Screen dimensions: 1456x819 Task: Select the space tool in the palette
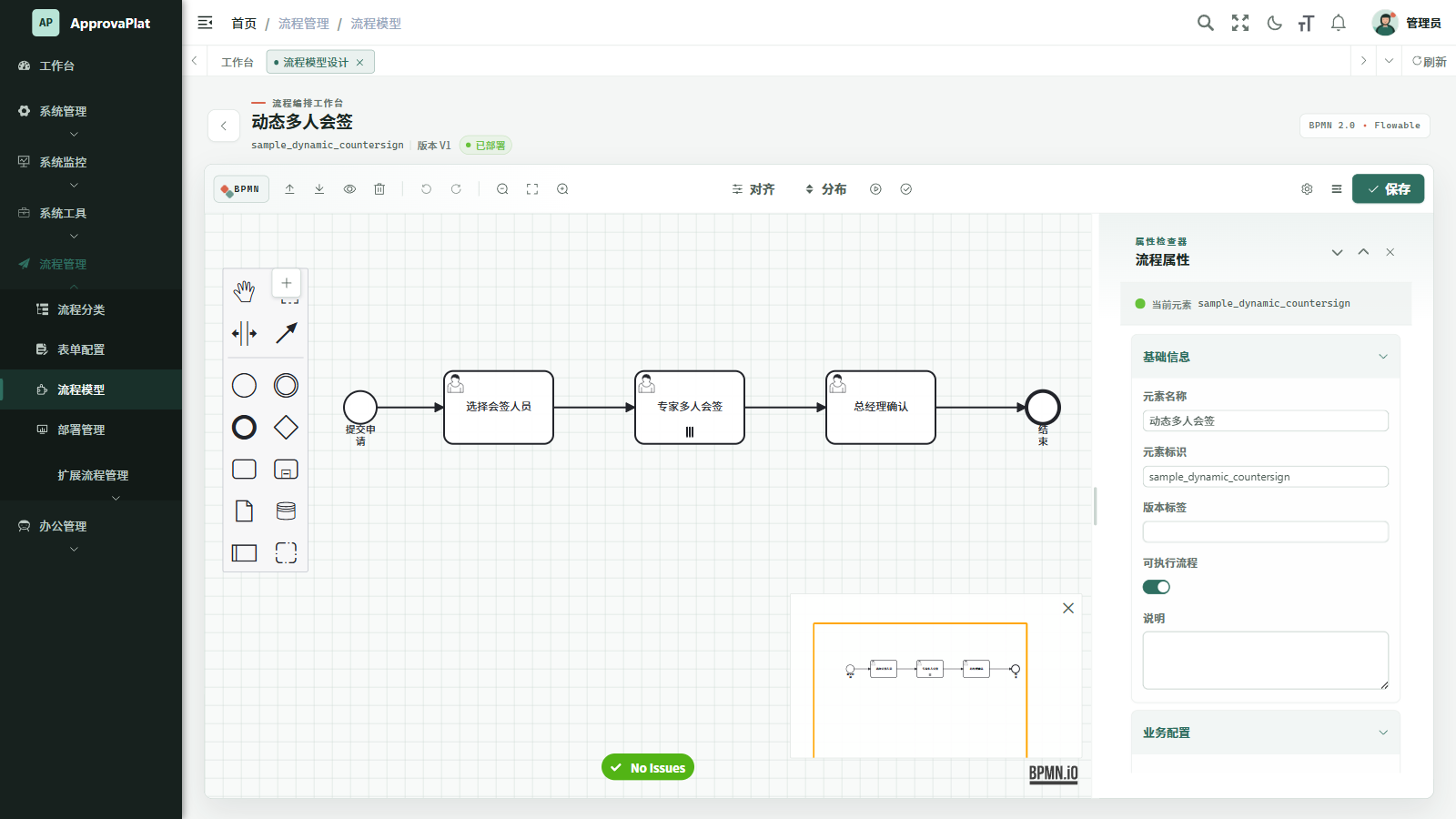coord(244,333)
